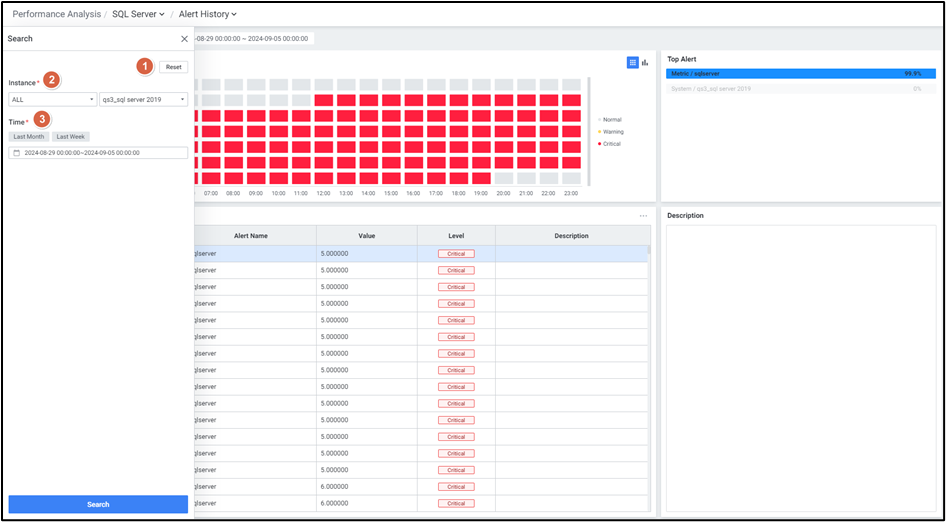Image resolution: width=946 pixels, height=522 pixels.
Task: Close the Search panel with X icon
Action: point(184,39)
